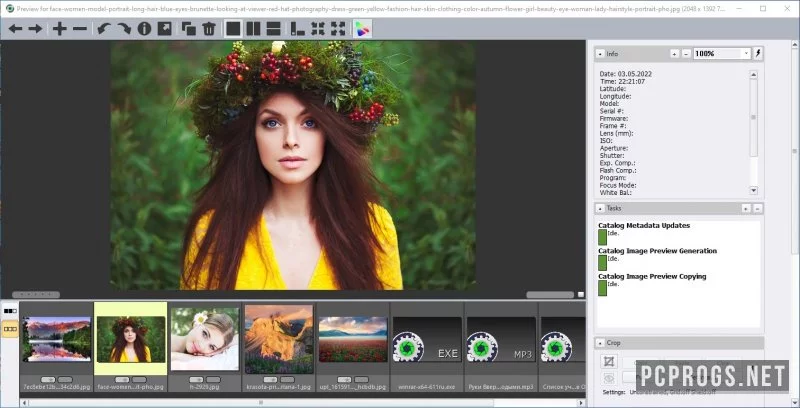Click the minus button in Info header
This screenshot has height=408, width=800.
[x=687, y=54]
